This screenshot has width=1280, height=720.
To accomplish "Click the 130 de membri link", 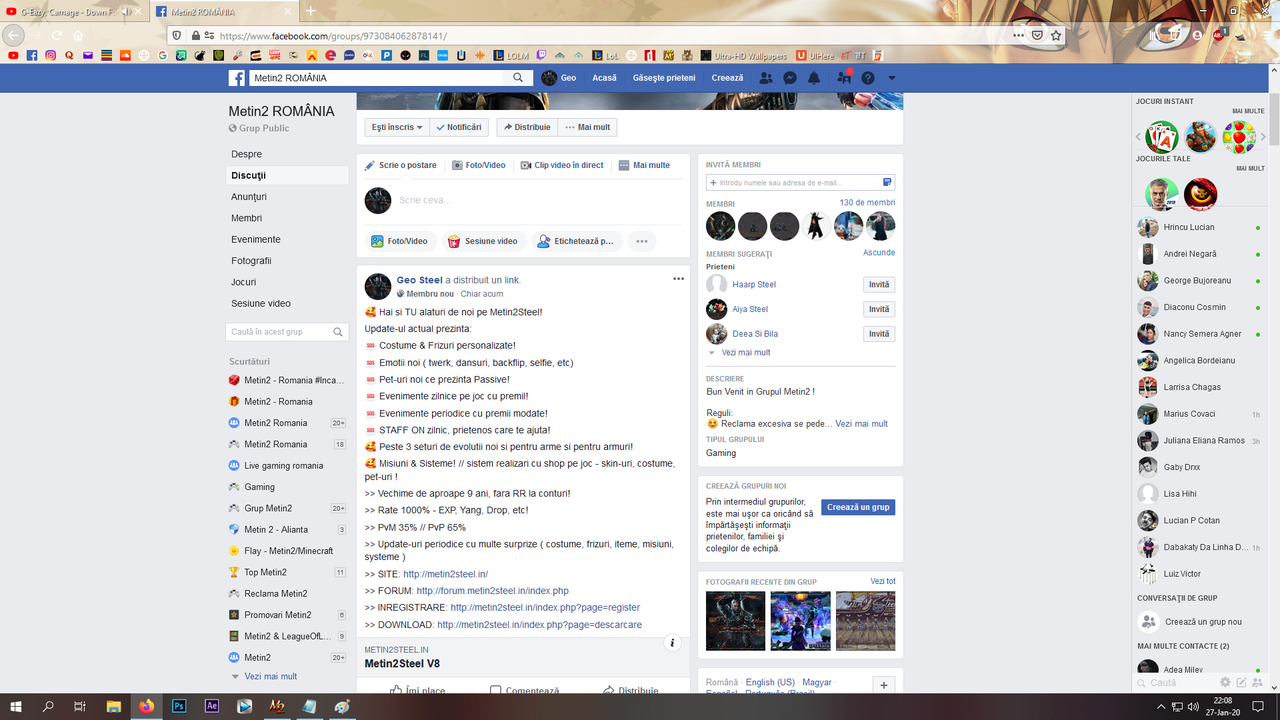I will point(867,203).
